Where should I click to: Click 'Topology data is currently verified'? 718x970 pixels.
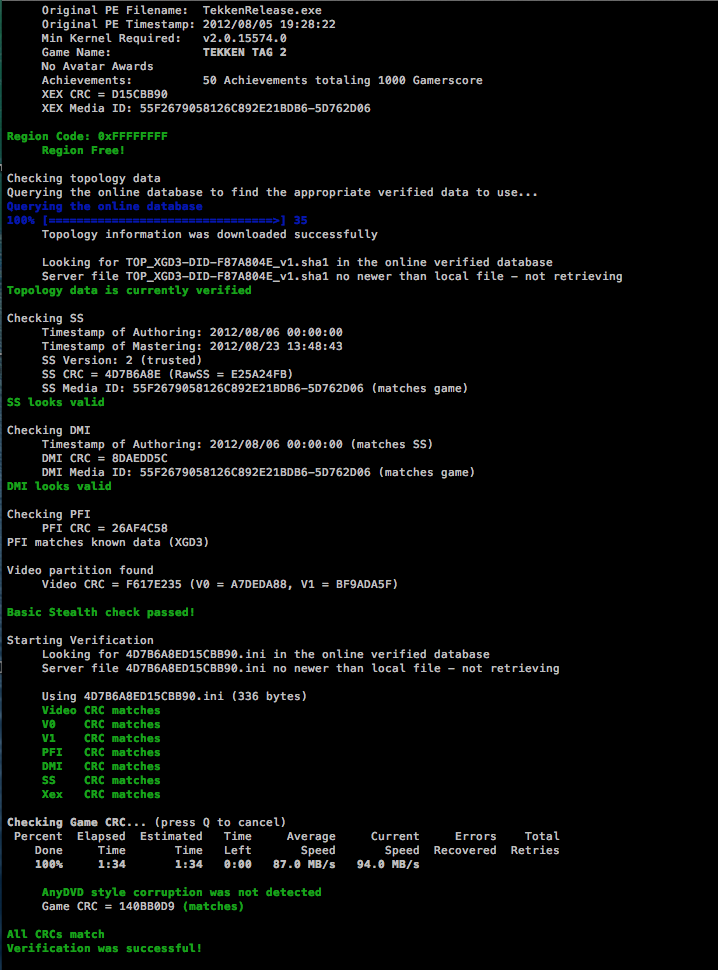(x=129, y=290)
